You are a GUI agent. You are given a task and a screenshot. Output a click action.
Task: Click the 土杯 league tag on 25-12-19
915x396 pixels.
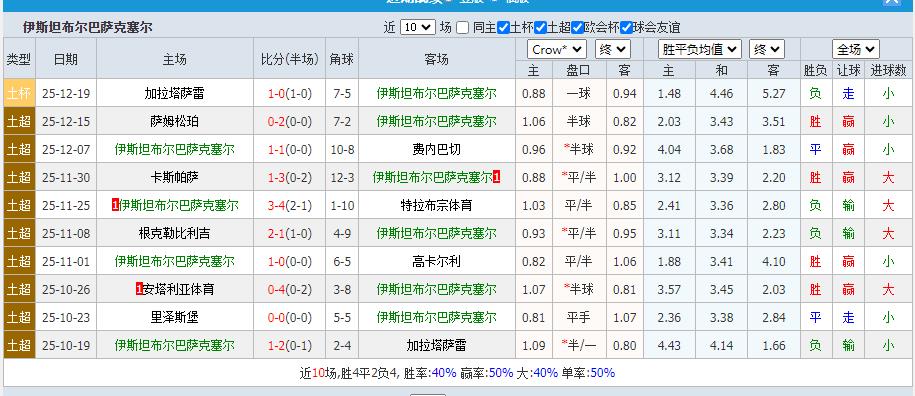click(x=19, y=93)
